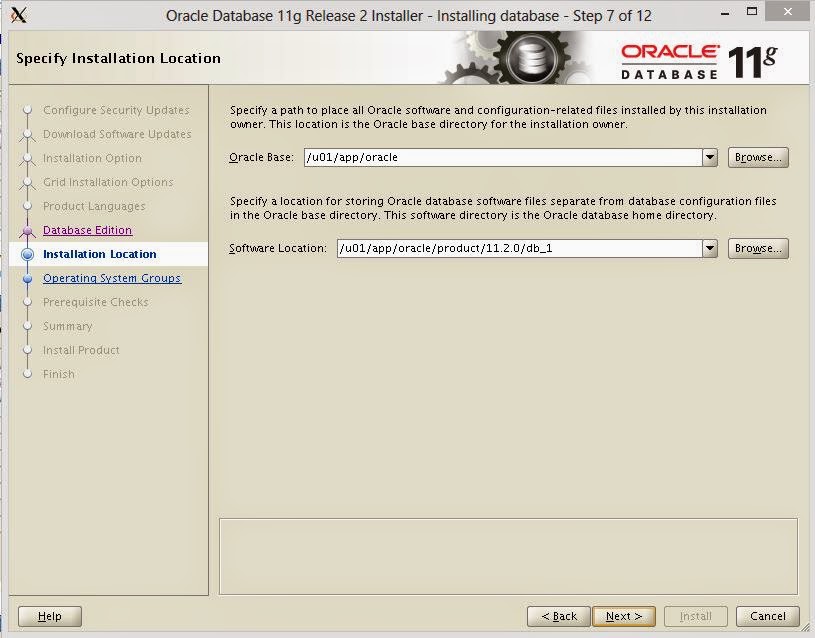Select Installation Location in the steps list
Image resolution: width=815 pixels, height=638 pixels.
point(100,254)
